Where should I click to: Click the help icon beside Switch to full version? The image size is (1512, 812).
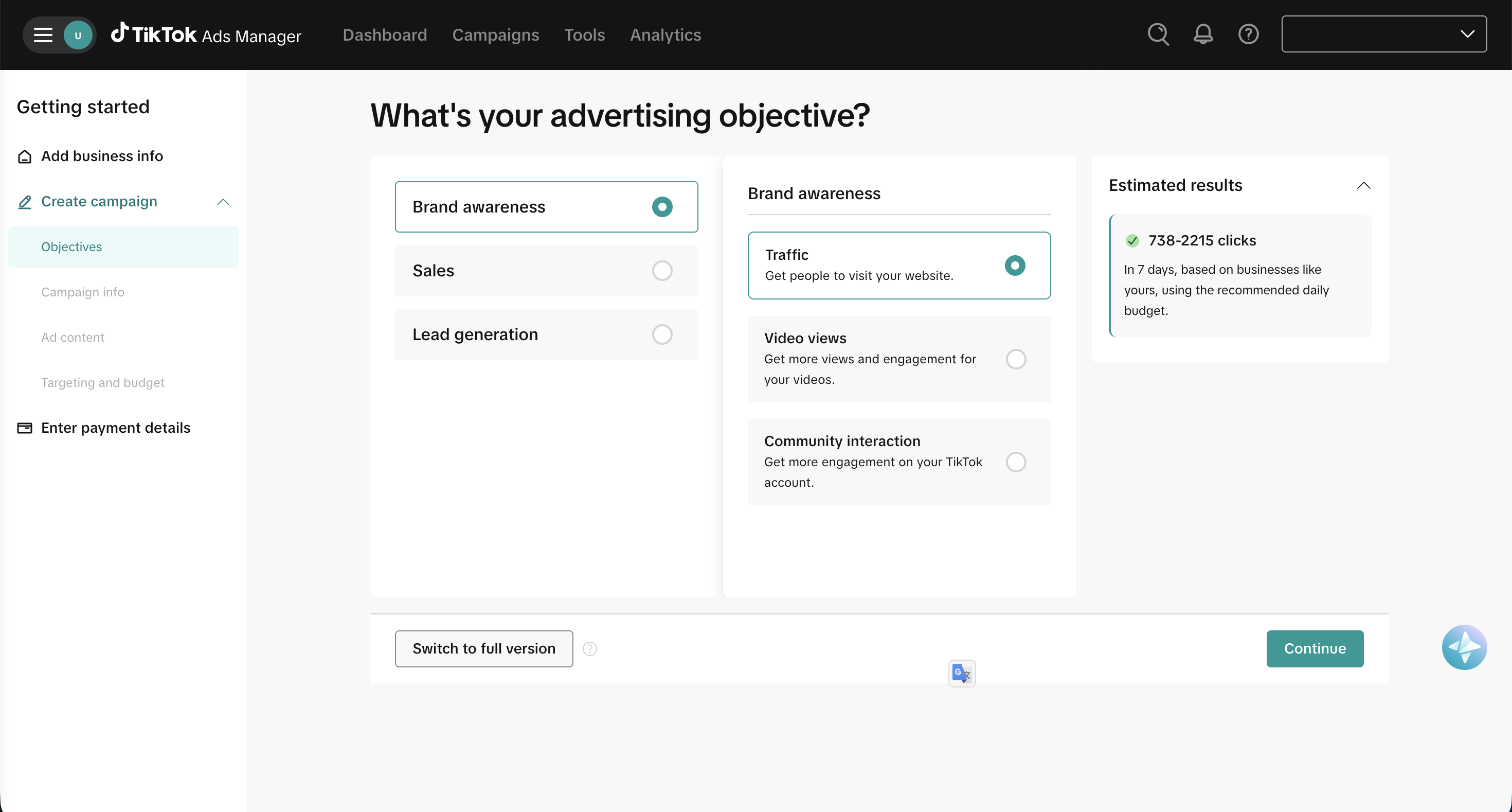(x=589, y=649)
